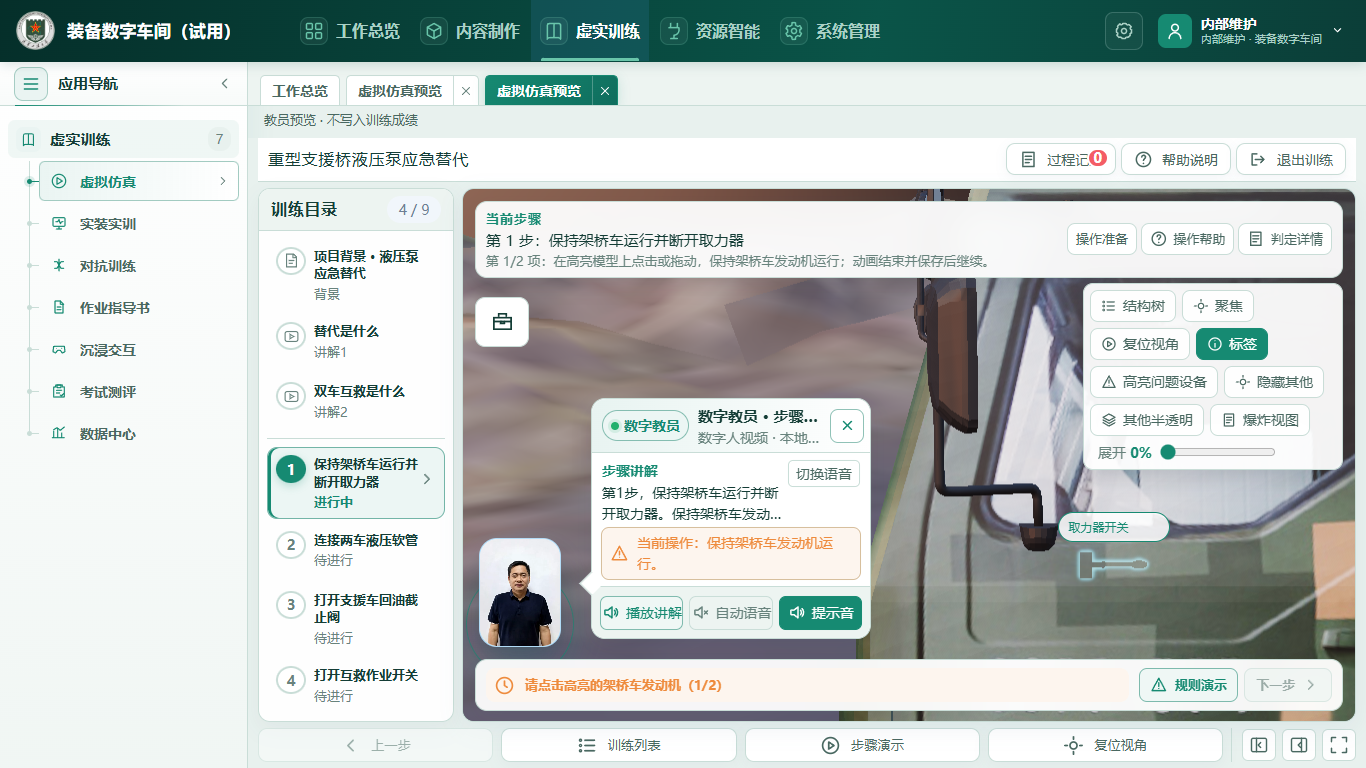Viewport: 1366px width, 768px height.
Task: Collapse right panel using bottom bar icon
Action: pos(1298,745)
